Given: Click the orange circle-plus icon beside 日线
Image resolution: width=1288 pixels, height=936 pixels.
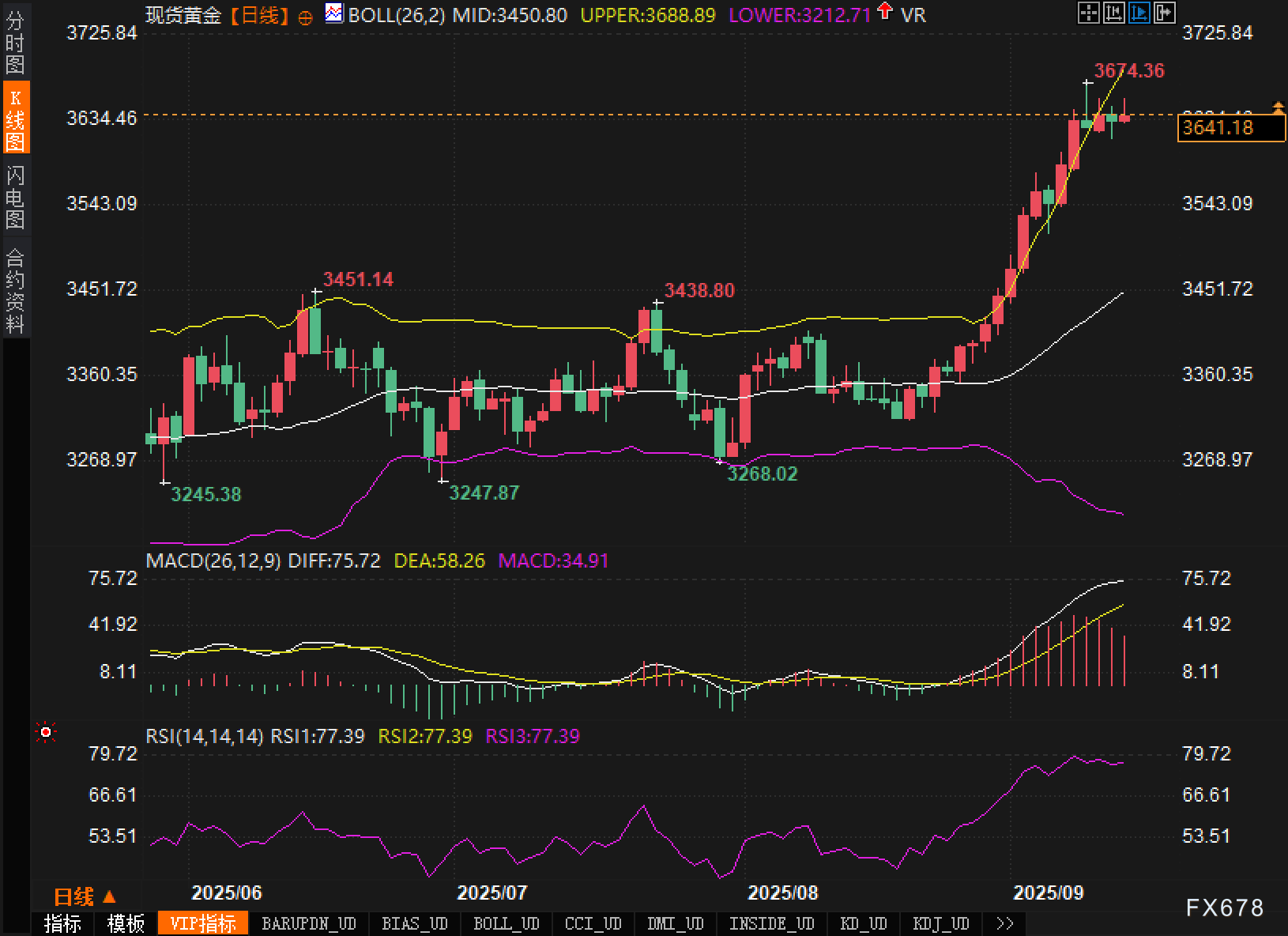Looking at the screenshot, I should pos(305,17).
